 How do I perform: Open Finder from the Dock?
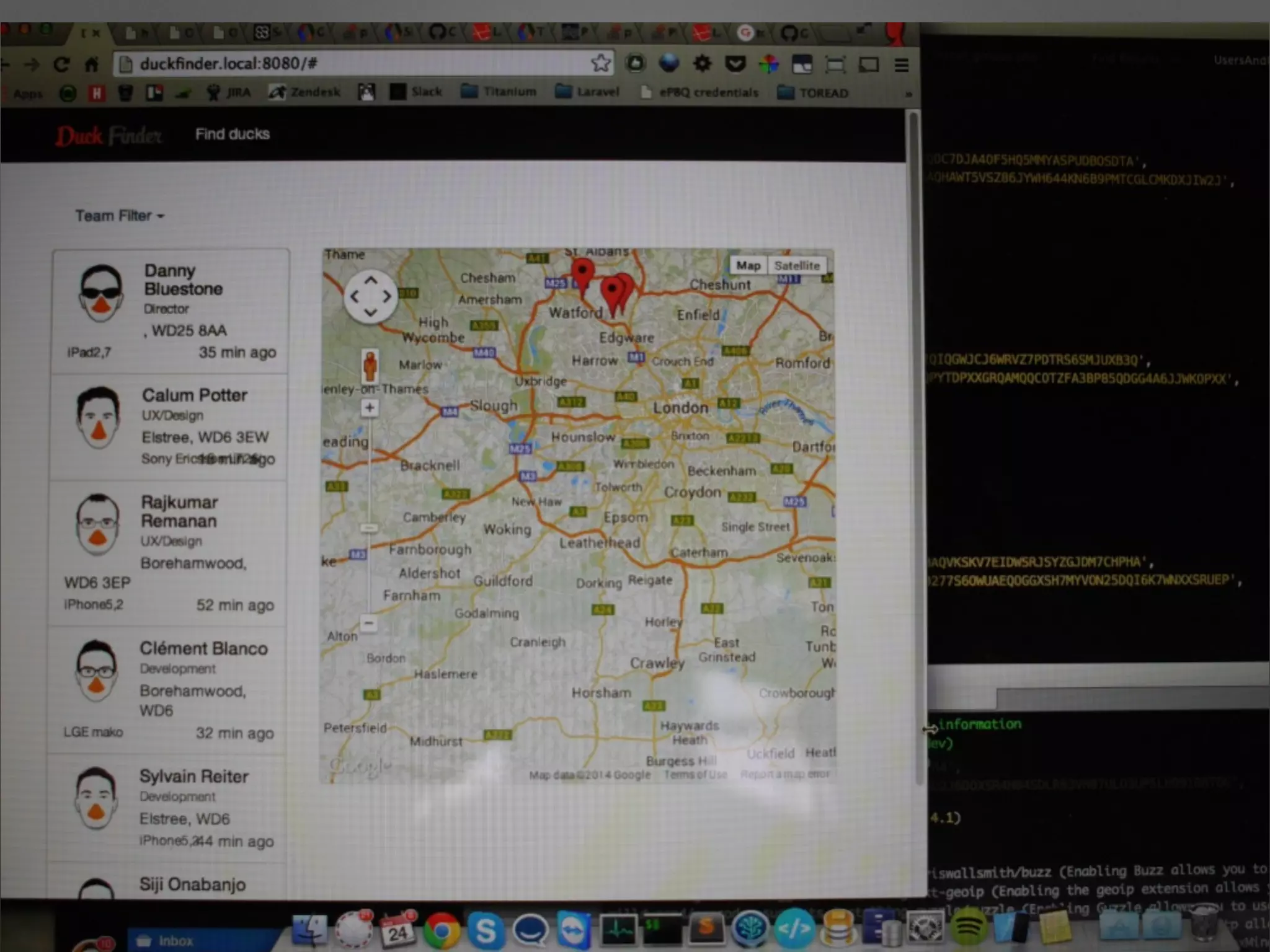point(309,929)
